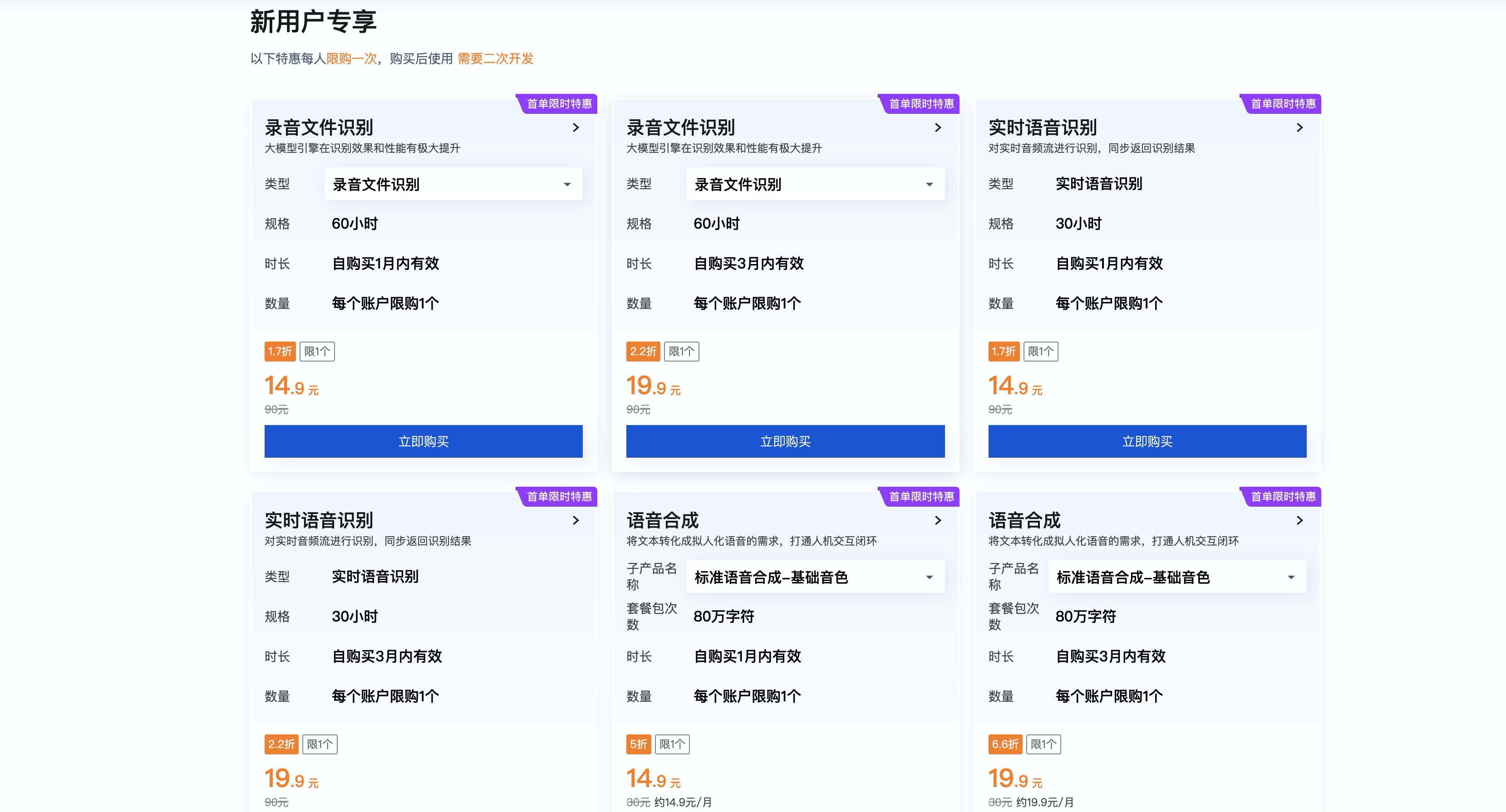Click 立即购买 for 14.9元 录音文件识别

click(423, 441)
